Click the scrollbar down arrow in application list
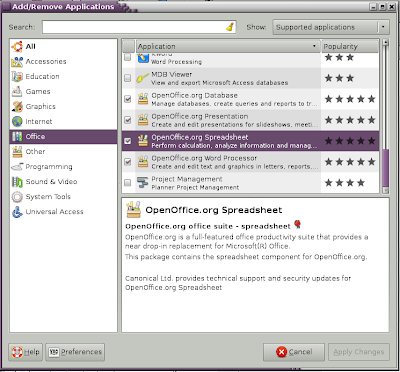The width and height of the screenshot is (400, 372). click(386, 190)
